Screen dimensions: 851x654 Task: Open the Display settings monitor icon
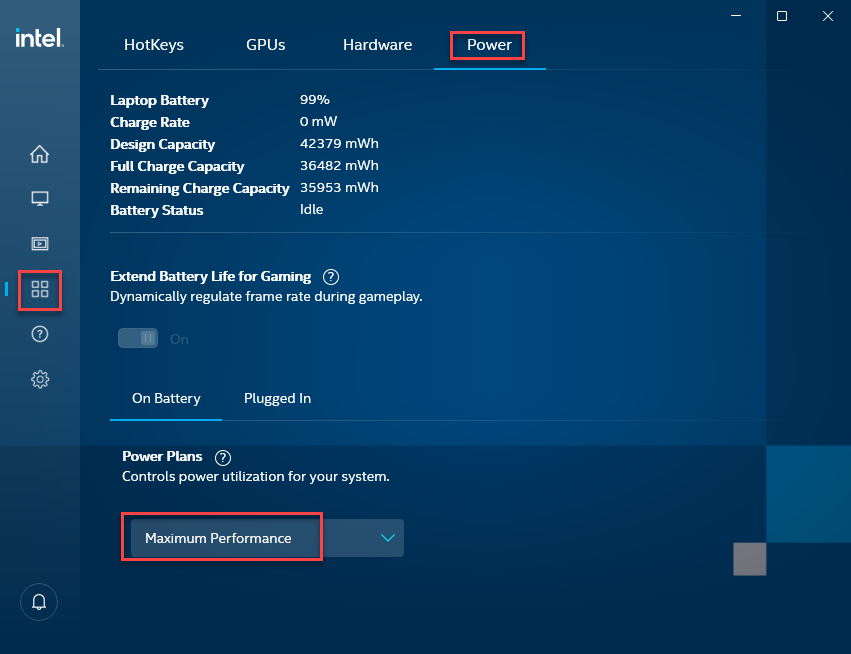click(40, 199)
